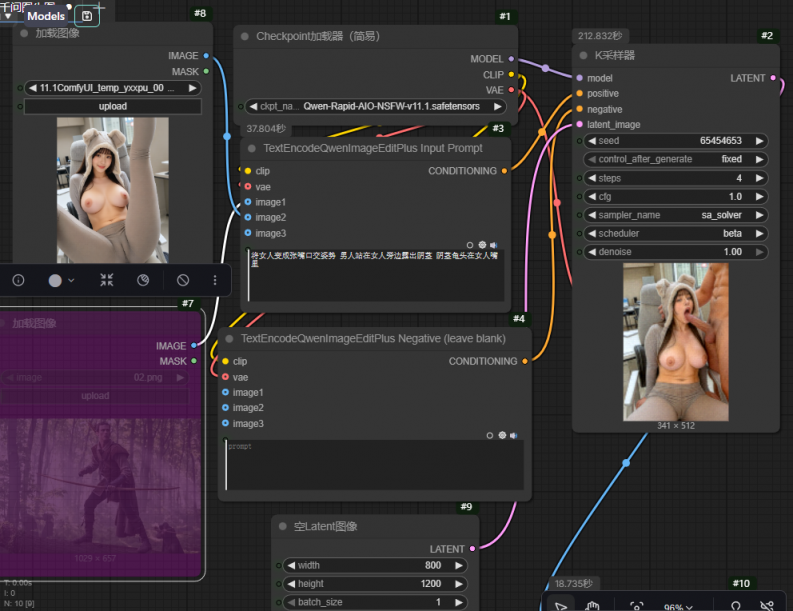793x611 pixels.
Task: Expand the scheduler beta dropdown
Action: (x=675, y=233)
